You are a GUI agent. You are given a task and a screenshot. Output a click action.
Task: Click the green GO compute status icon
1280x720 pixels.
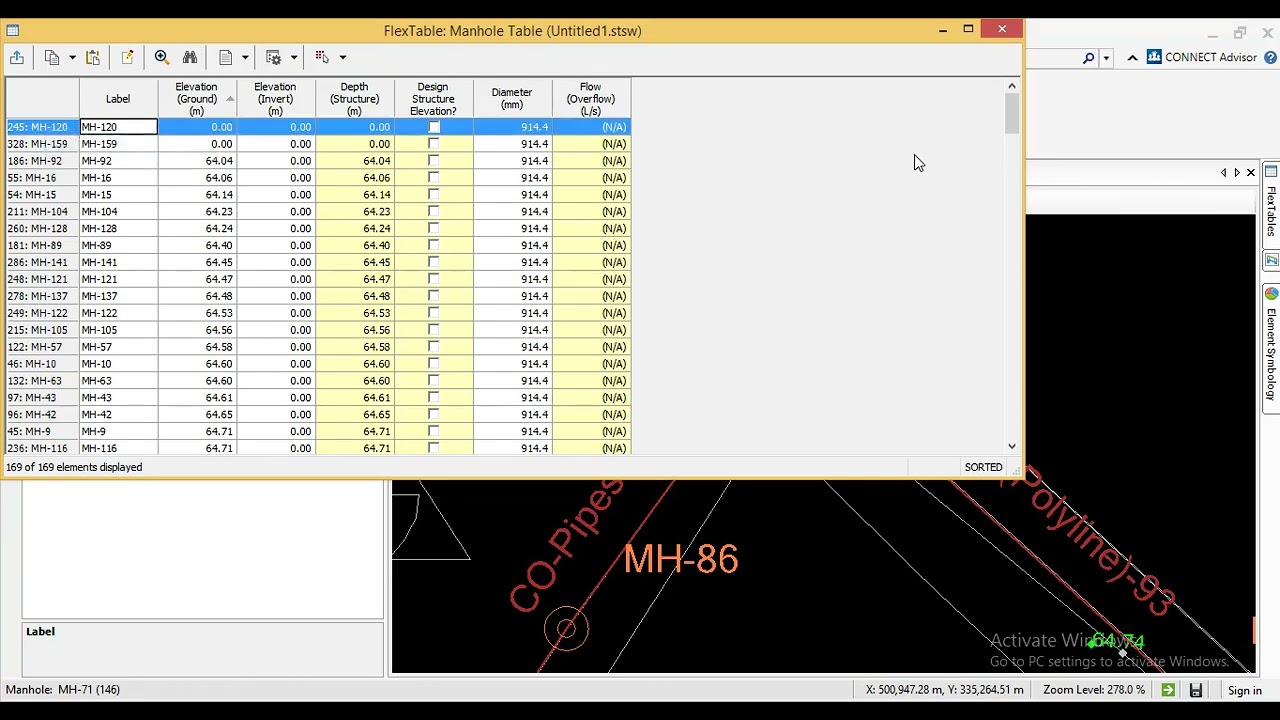click(x=1168, y=690)
